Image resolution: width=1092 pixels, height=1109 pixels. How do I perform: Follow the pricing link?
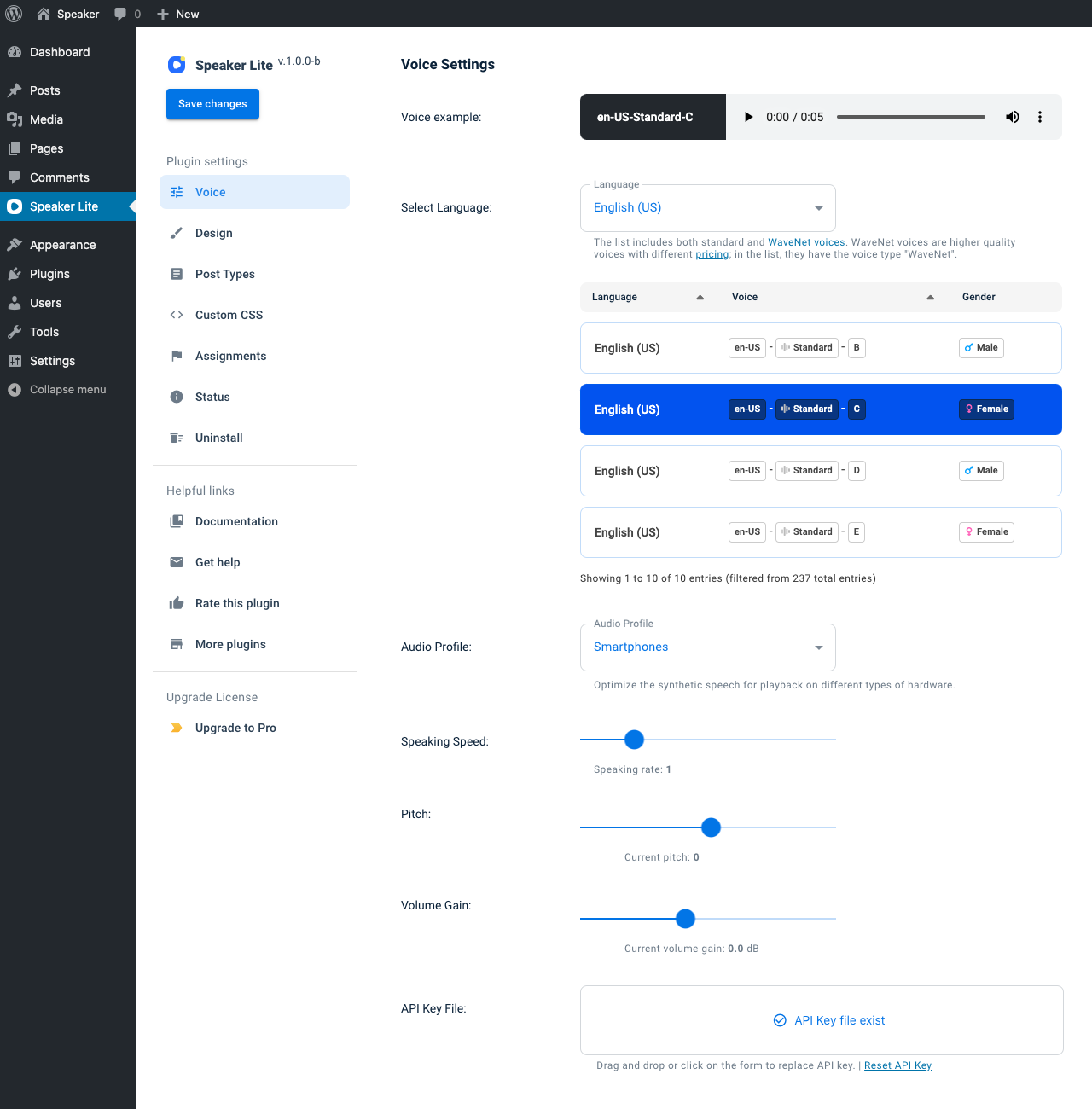pos(712,254)
